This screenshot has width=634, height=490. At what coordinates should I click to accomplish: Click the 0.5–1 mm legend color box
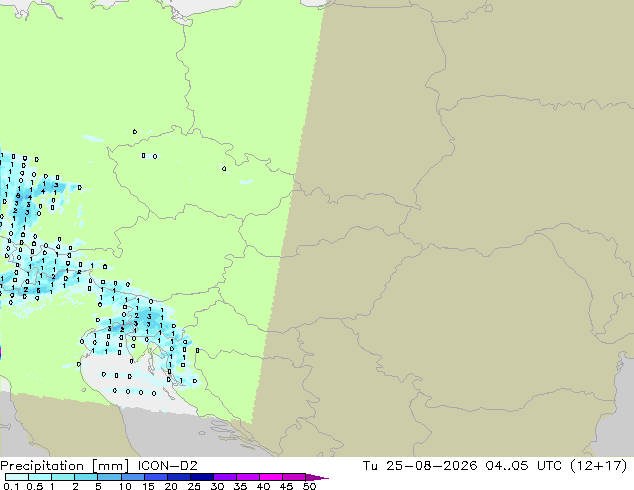(40, 477)
